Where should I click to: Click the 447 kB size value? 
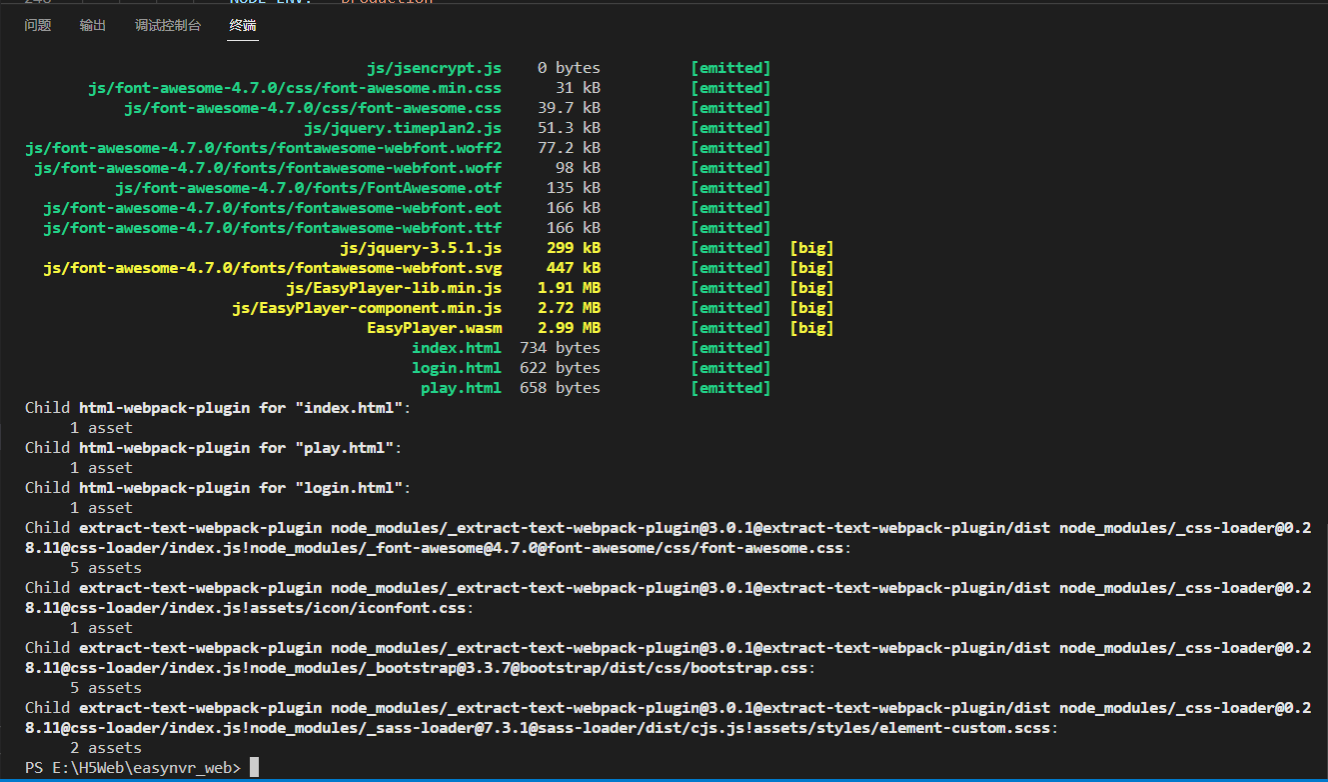[x=574, y=268]
